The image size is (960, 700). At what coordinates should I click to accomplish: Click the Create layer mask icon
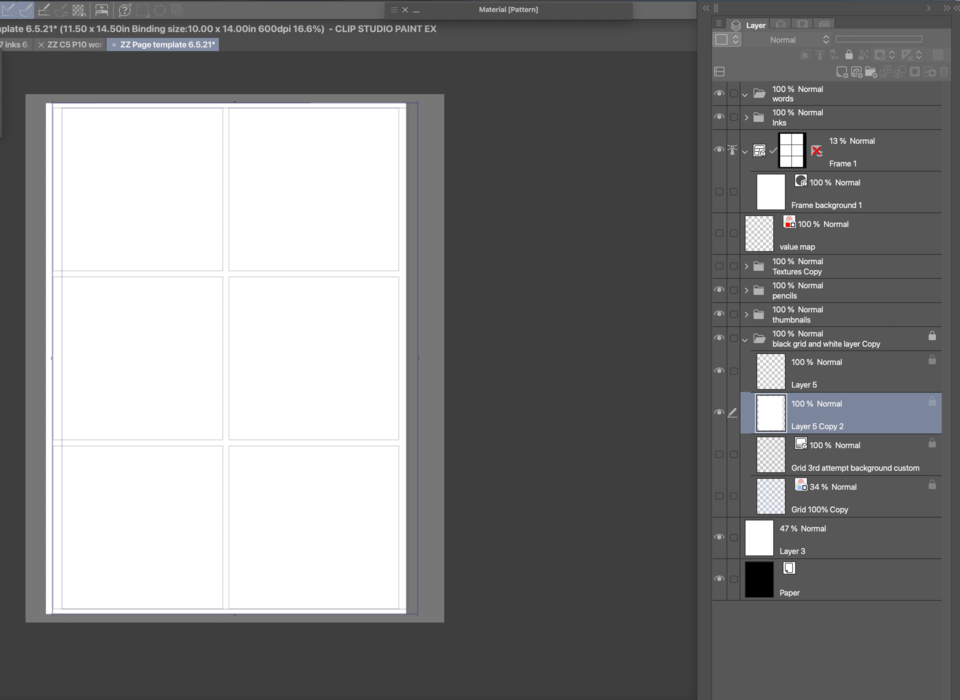915,72
